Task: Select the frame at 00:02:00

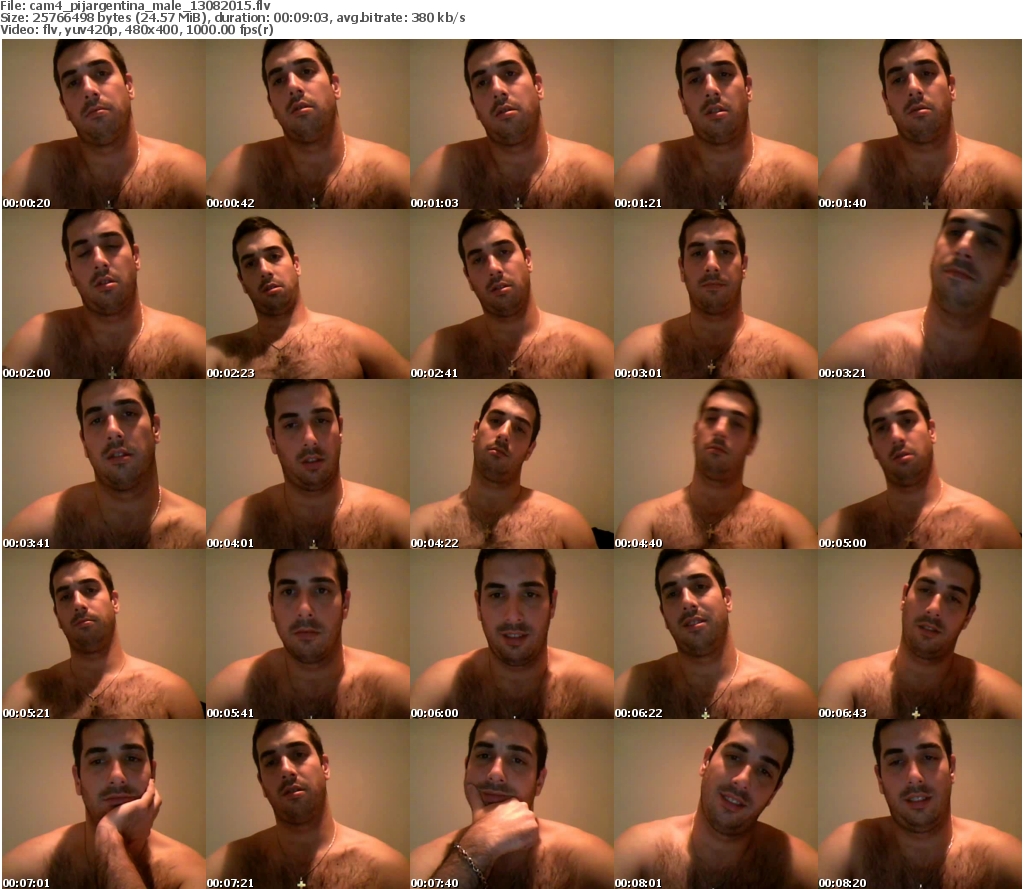Action: click(104, 294)
